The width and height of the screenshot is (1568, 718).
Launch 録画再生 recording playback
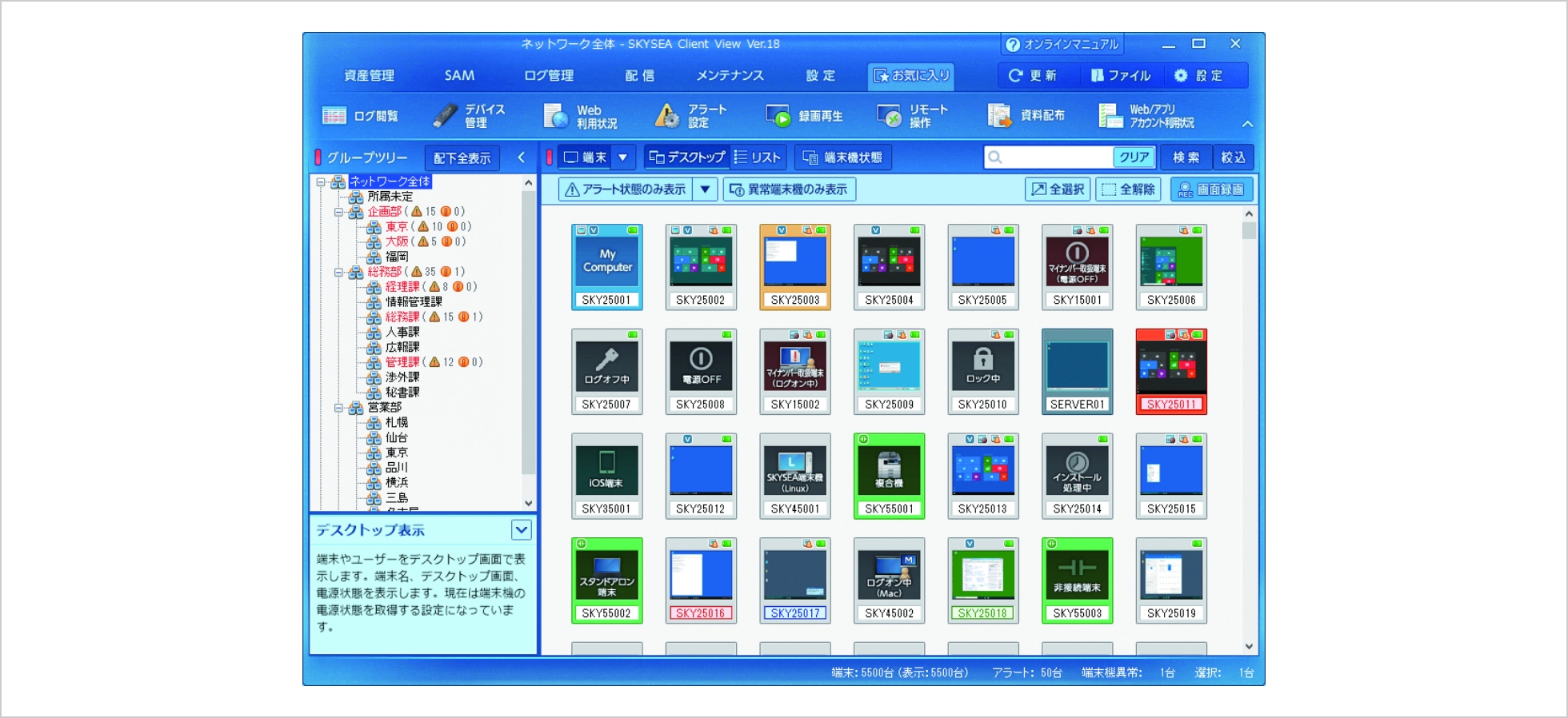point(804,116)
